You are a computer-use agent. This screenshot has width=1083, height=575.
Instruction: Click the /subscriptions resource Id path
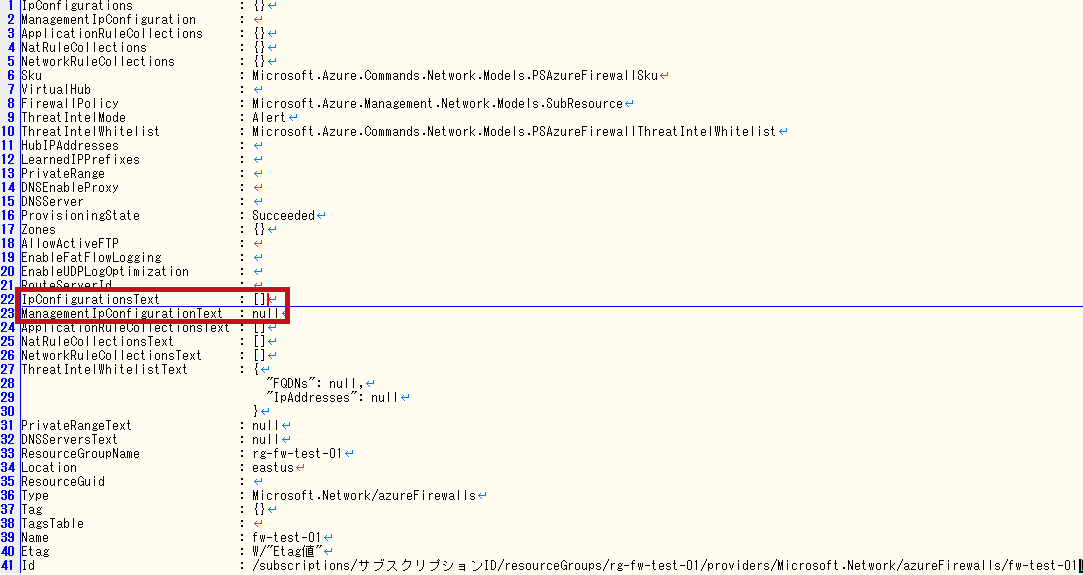(x=664, y=565)
